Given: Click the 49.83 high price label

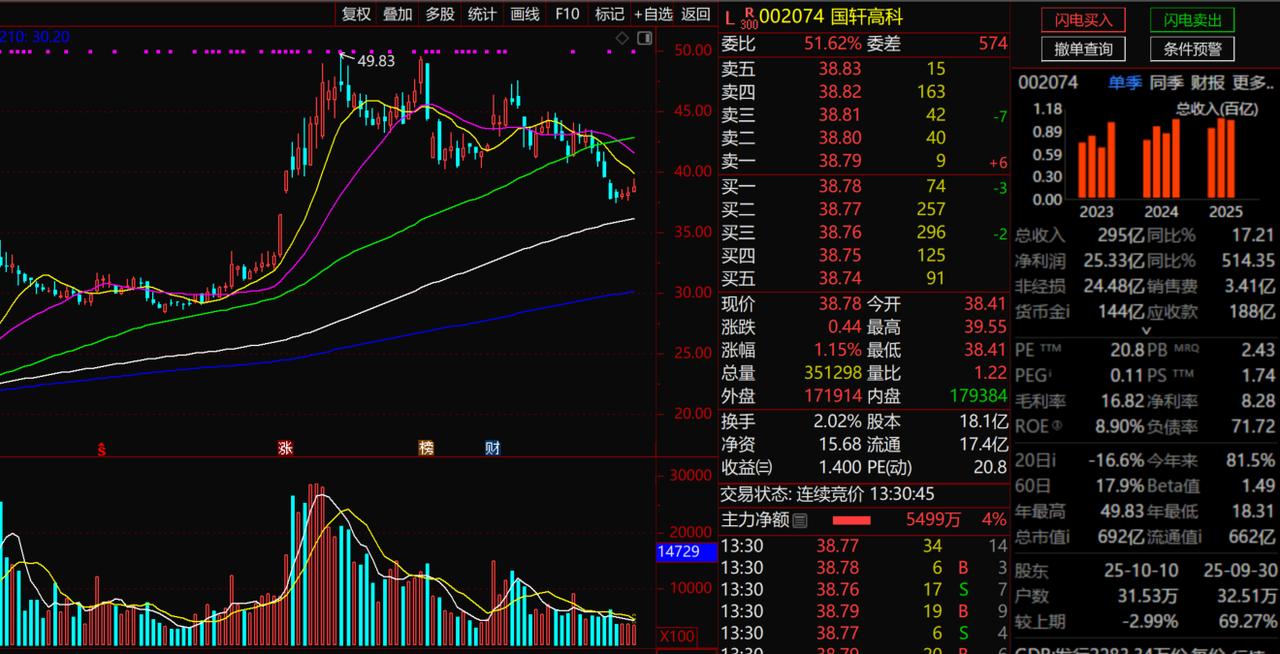Looking at the screenshot, I should point(376,61).
